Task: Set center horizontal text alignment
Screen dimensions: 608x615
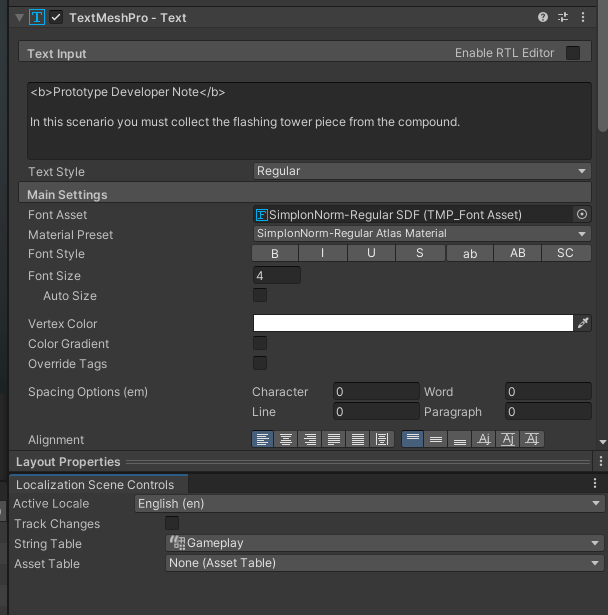Action: (286, 439)
